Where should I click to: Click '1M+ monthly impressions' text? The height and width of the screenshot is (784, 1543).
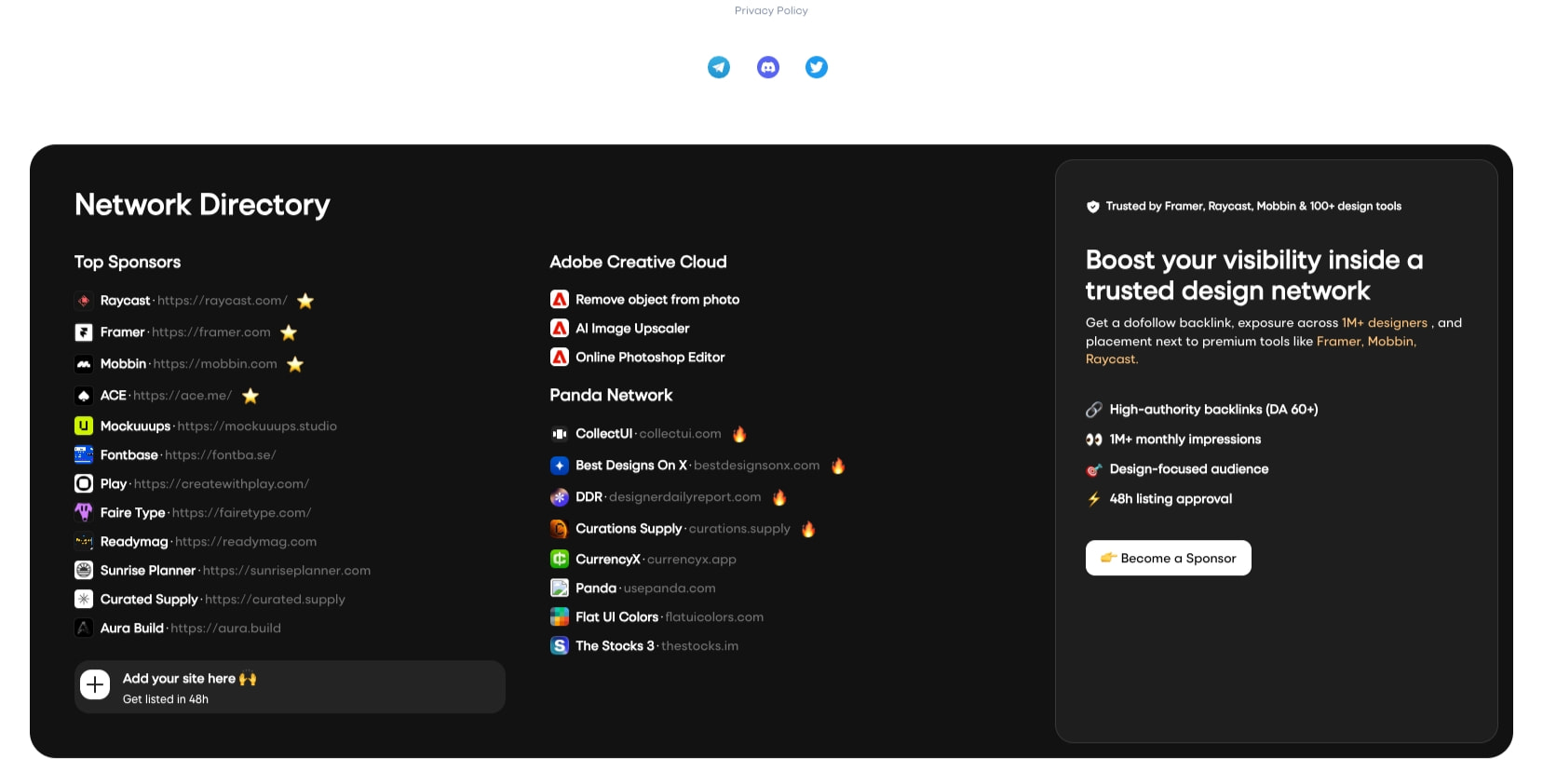pyautogui.click(x=1184, y=439)
